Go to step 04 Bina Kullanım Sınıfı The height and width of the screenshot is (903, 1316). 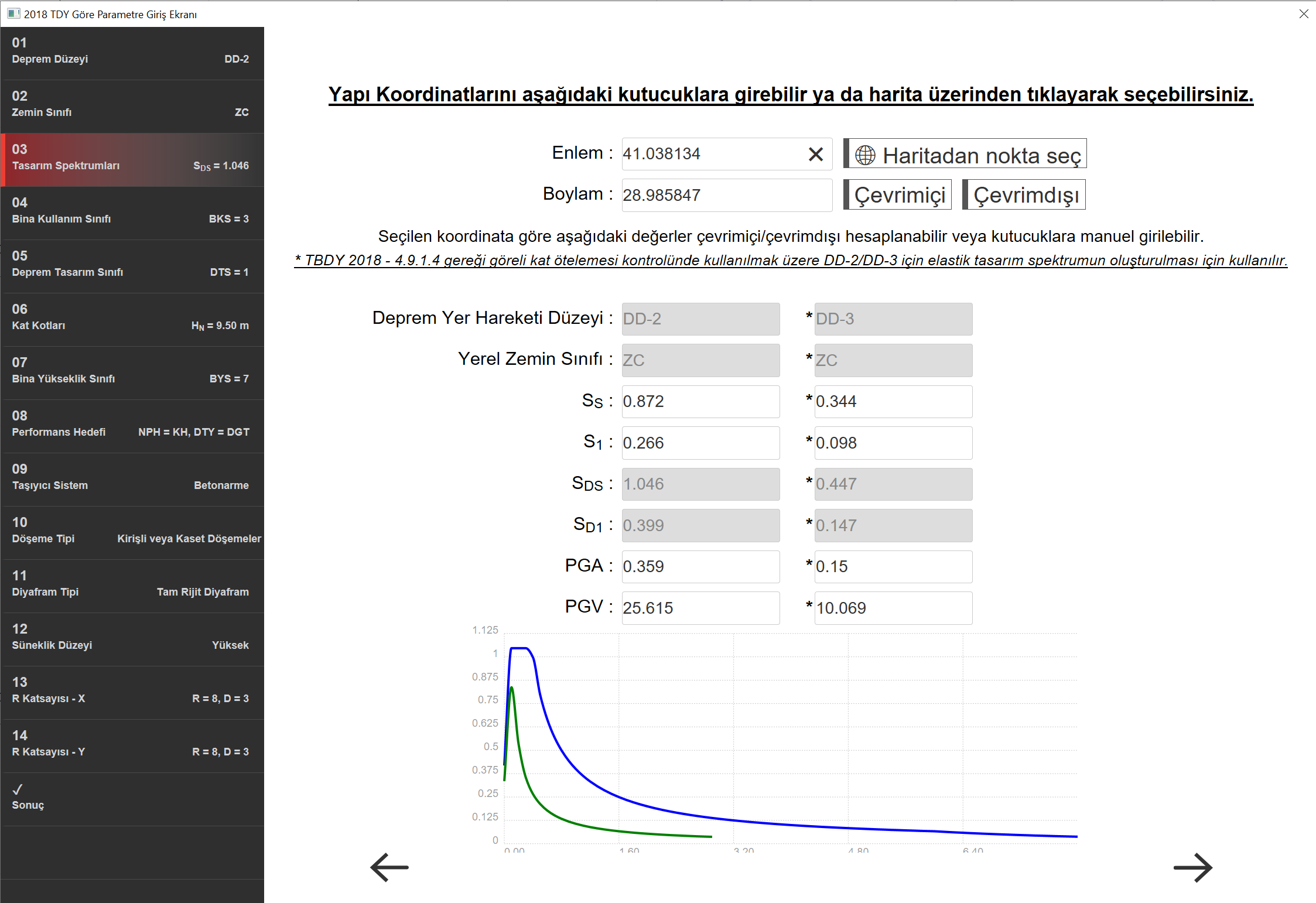point(132,212)
